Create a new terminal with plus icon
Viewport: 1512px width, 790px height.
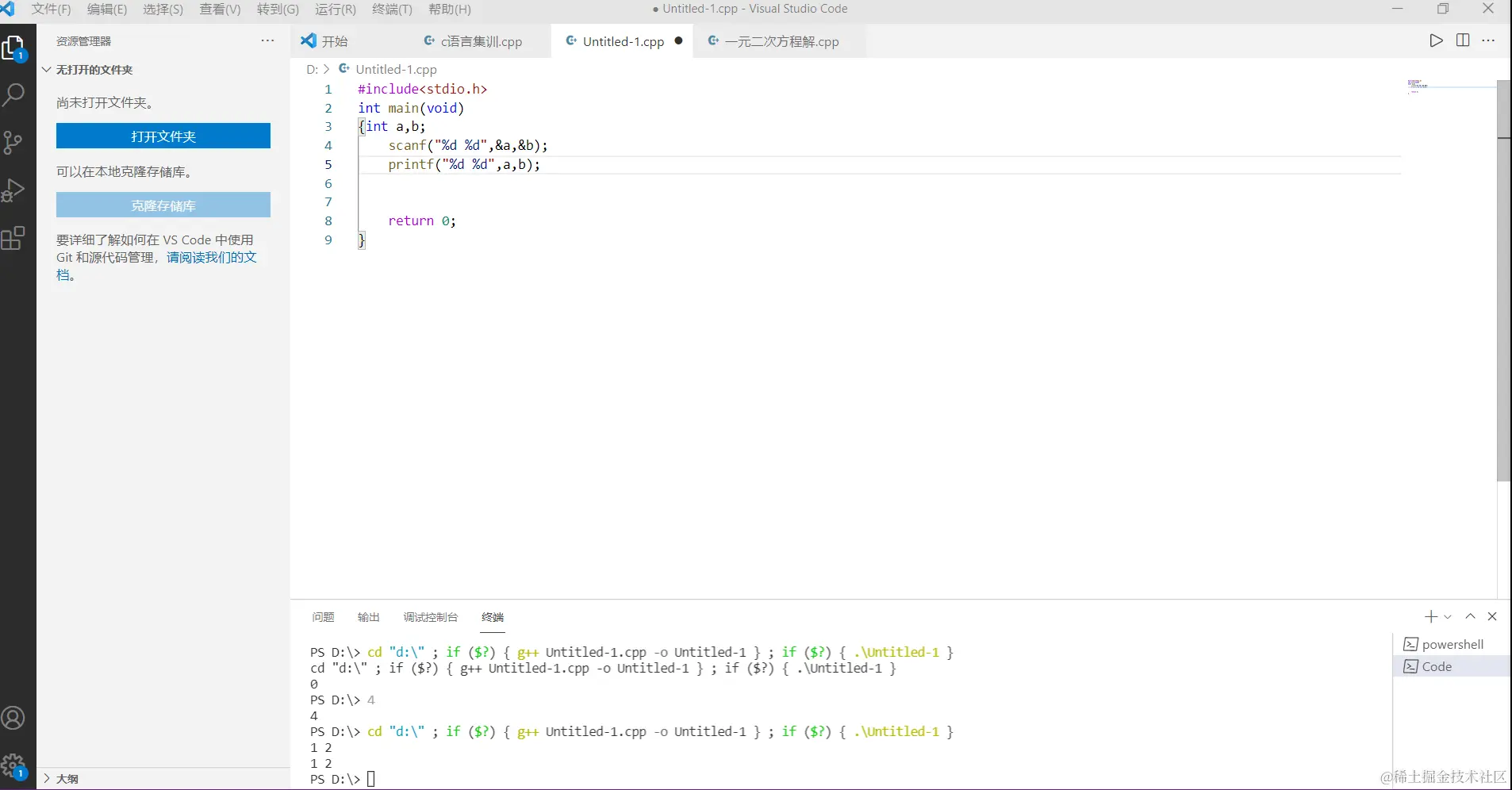pyautogui.click(x=1431, y=616)
